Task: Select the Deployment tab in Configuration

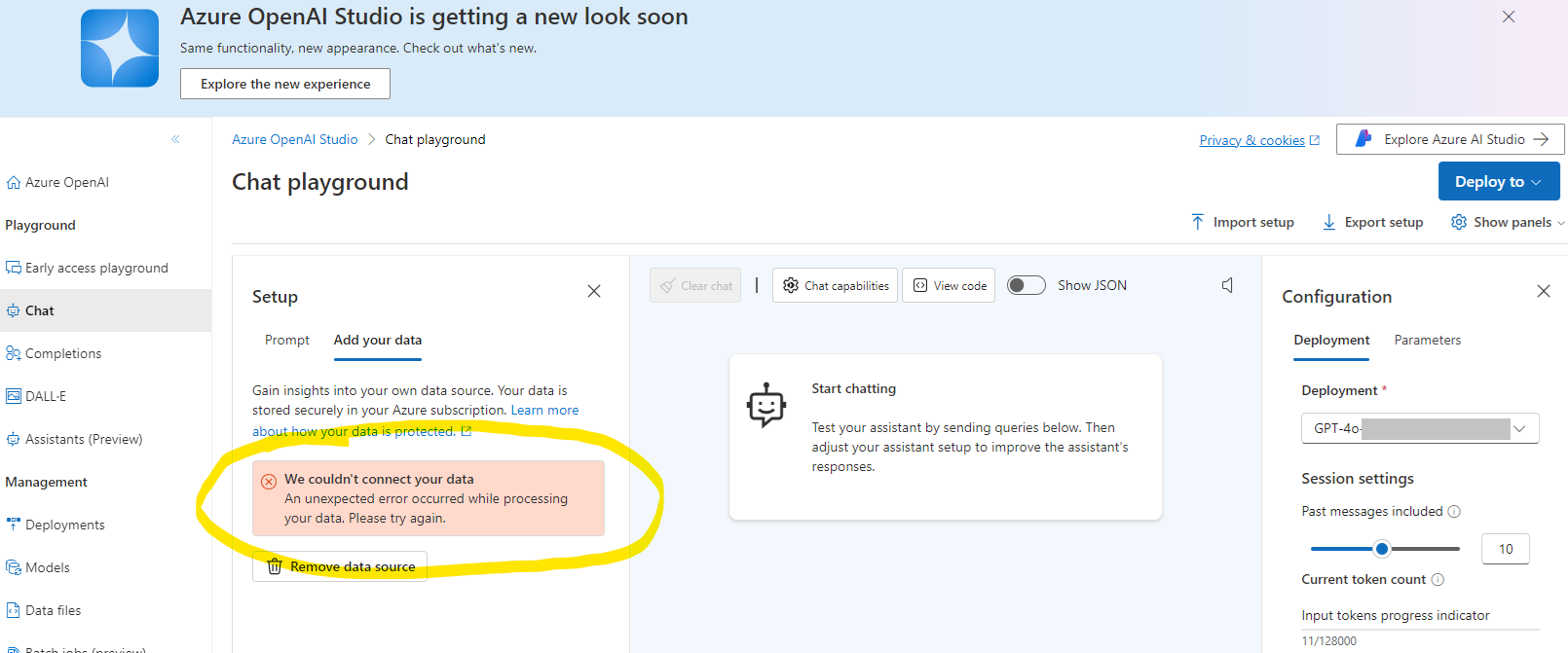Action: click(1331, 340)
